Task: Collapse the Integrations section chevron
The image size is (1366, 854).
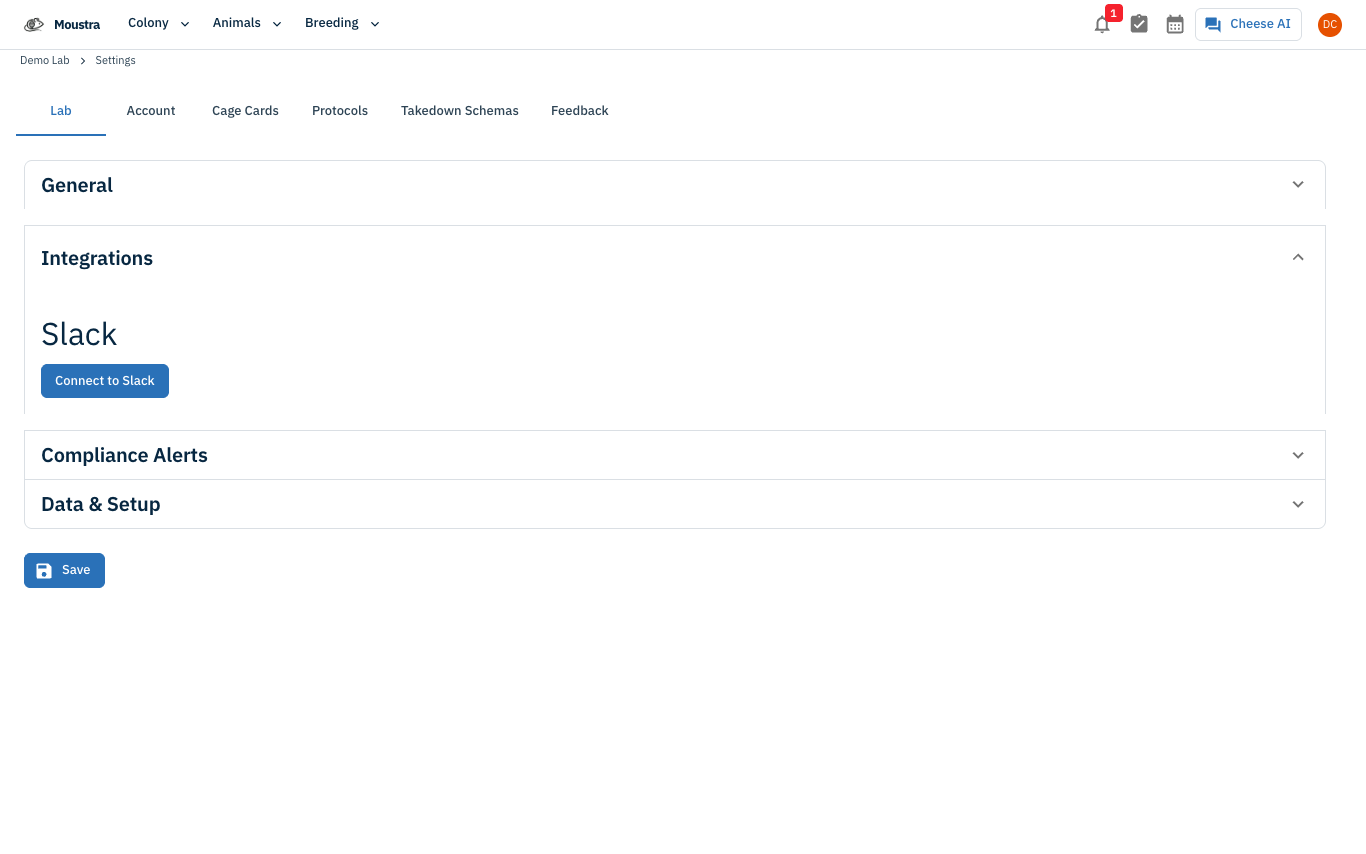Action: tap(1298, 258)
